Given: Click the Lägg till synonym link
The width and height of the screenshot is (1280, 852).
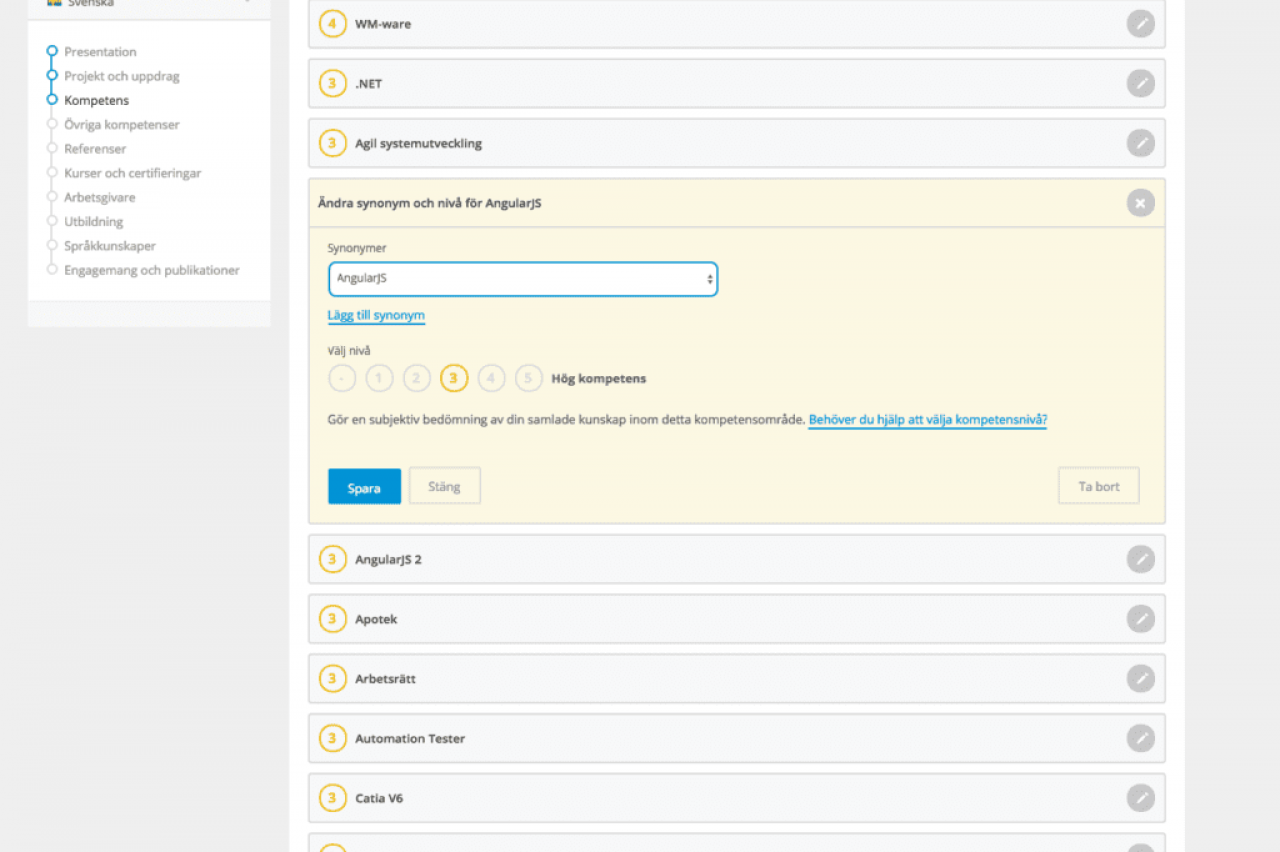Looking at the screenshot, I should pos(376,316).
